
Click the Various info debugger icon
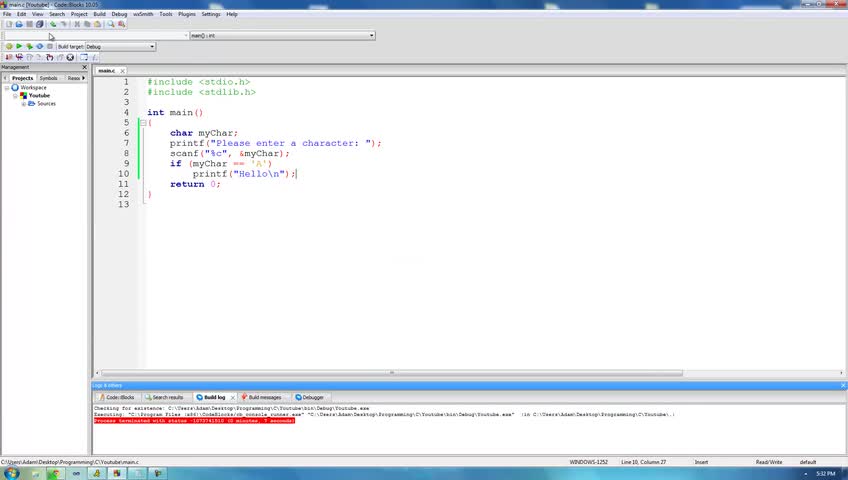95,57
